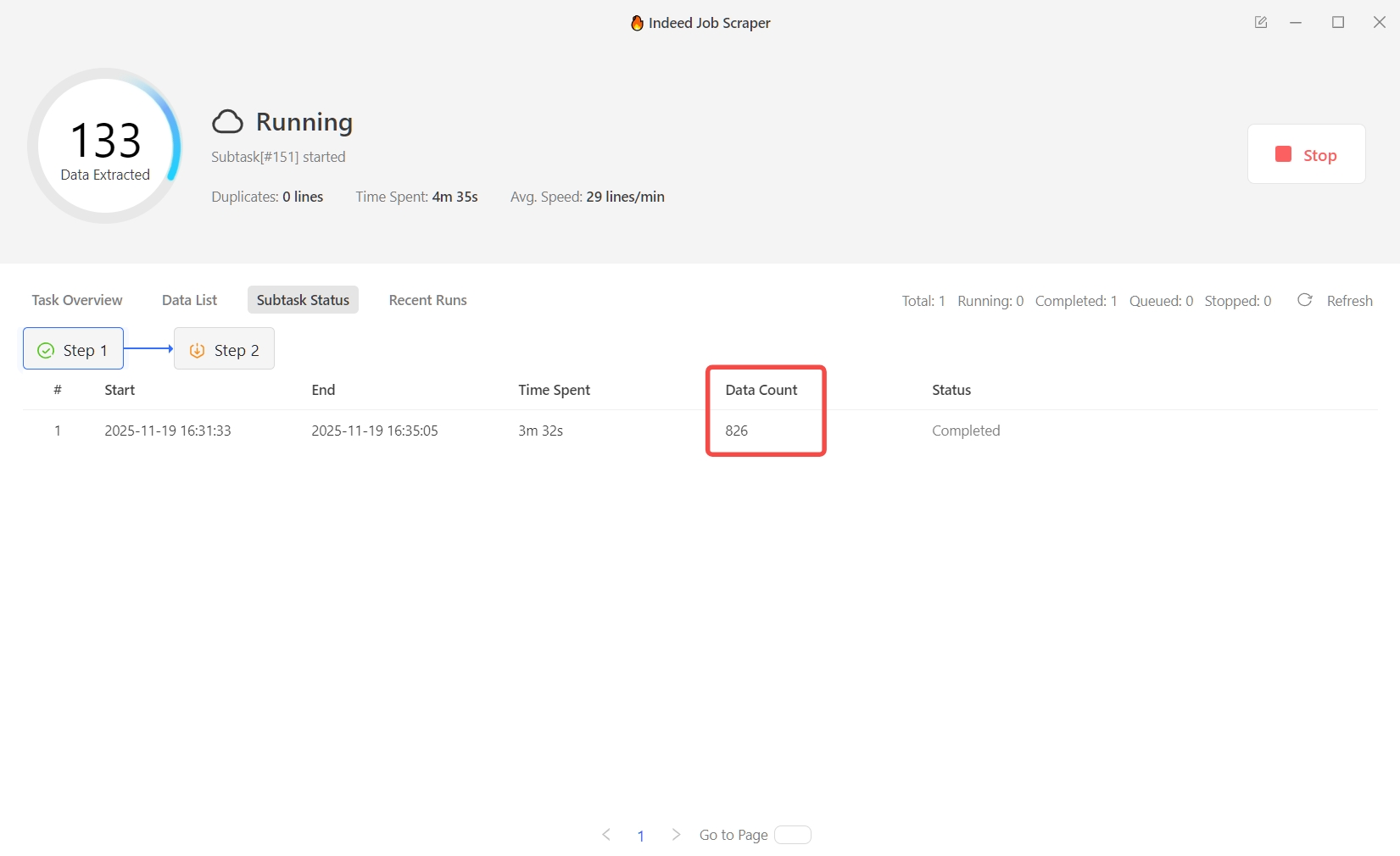
Task: Click the red stop square icon
Action: coord(1283,154)
